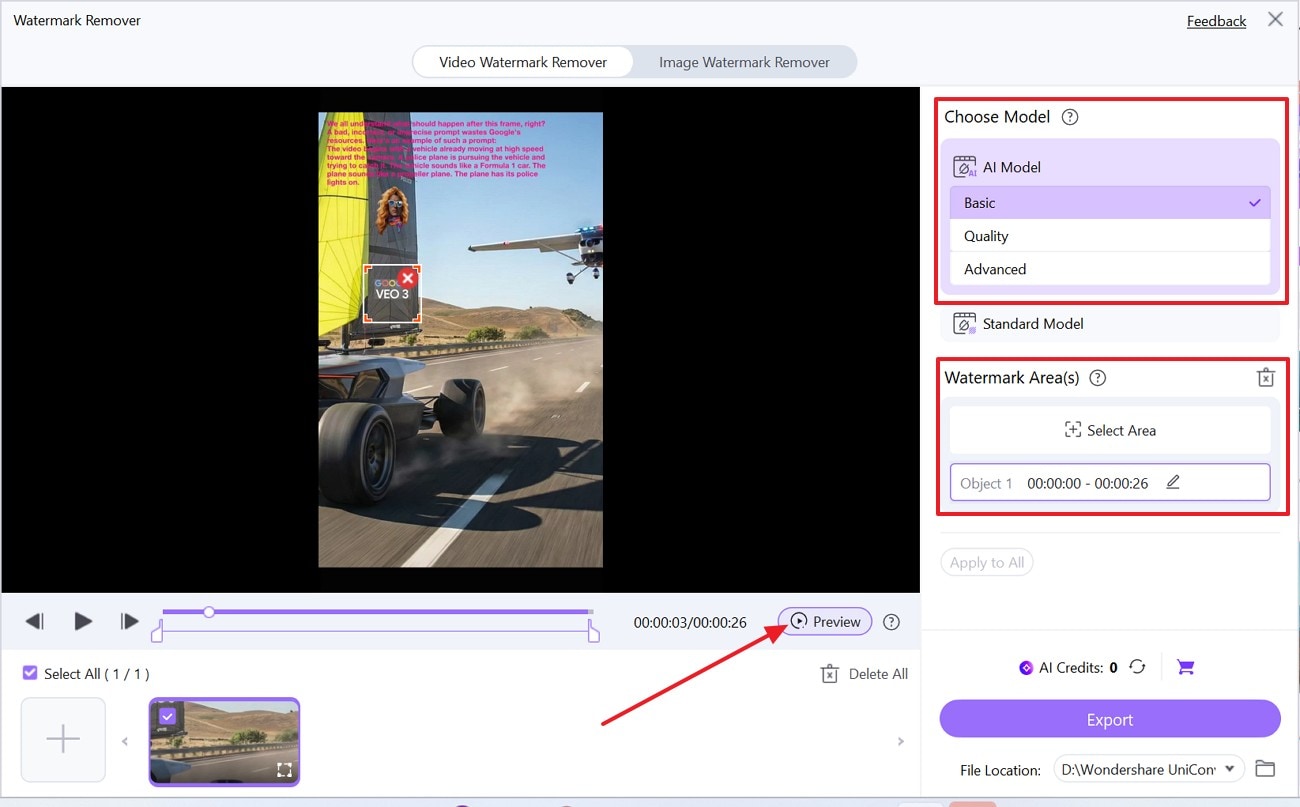Click the Export button
Screen dimensions: 1300x807
coord(1109,719)
